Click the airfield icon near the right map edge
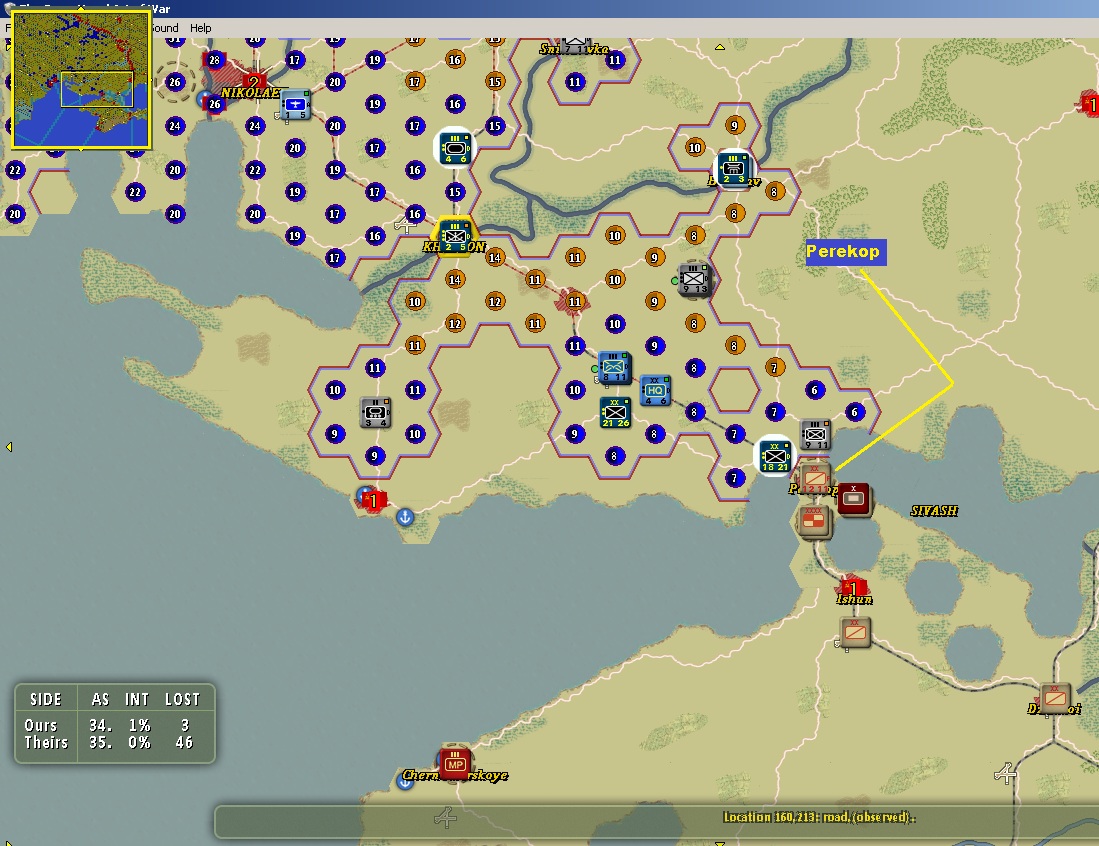 (1005, 773)
